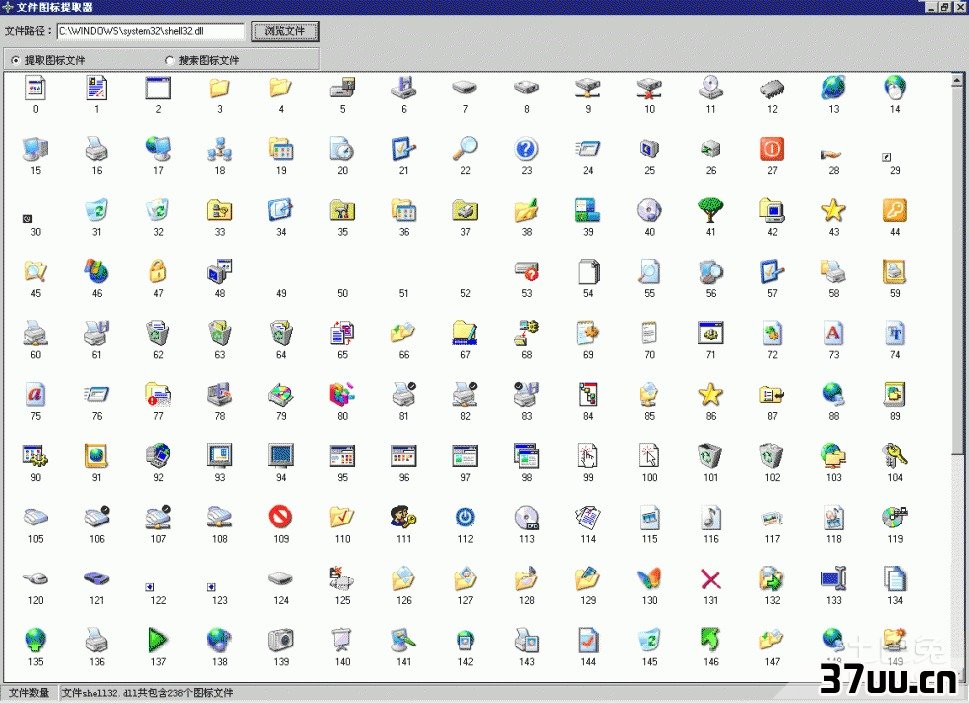Select the globe with mouse icon 14
Viewport: 969px width, 704px height.
pos(895,88)
